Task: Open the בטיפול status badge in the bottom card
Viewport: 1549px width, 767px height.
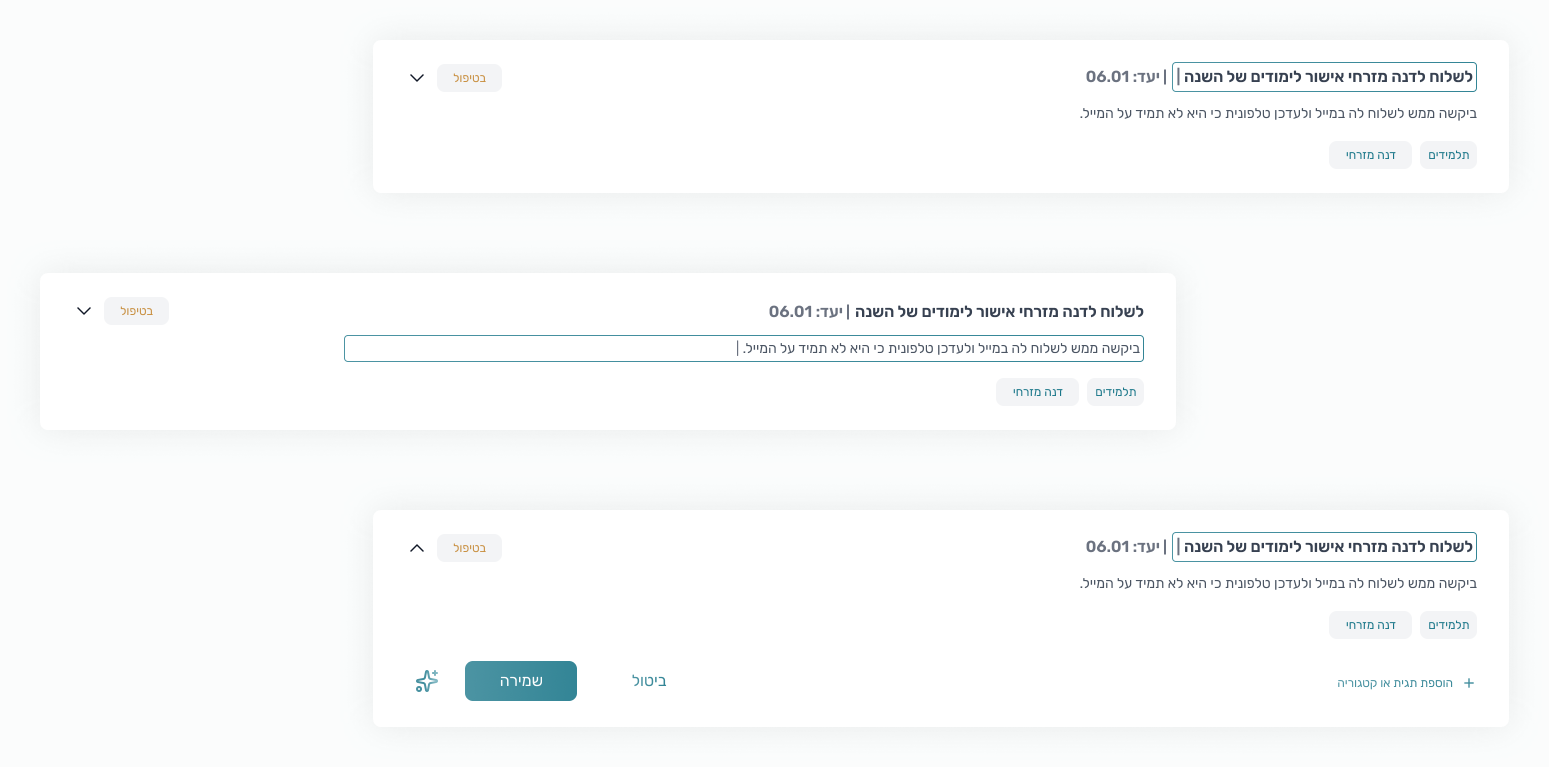Action: point(470,548)
